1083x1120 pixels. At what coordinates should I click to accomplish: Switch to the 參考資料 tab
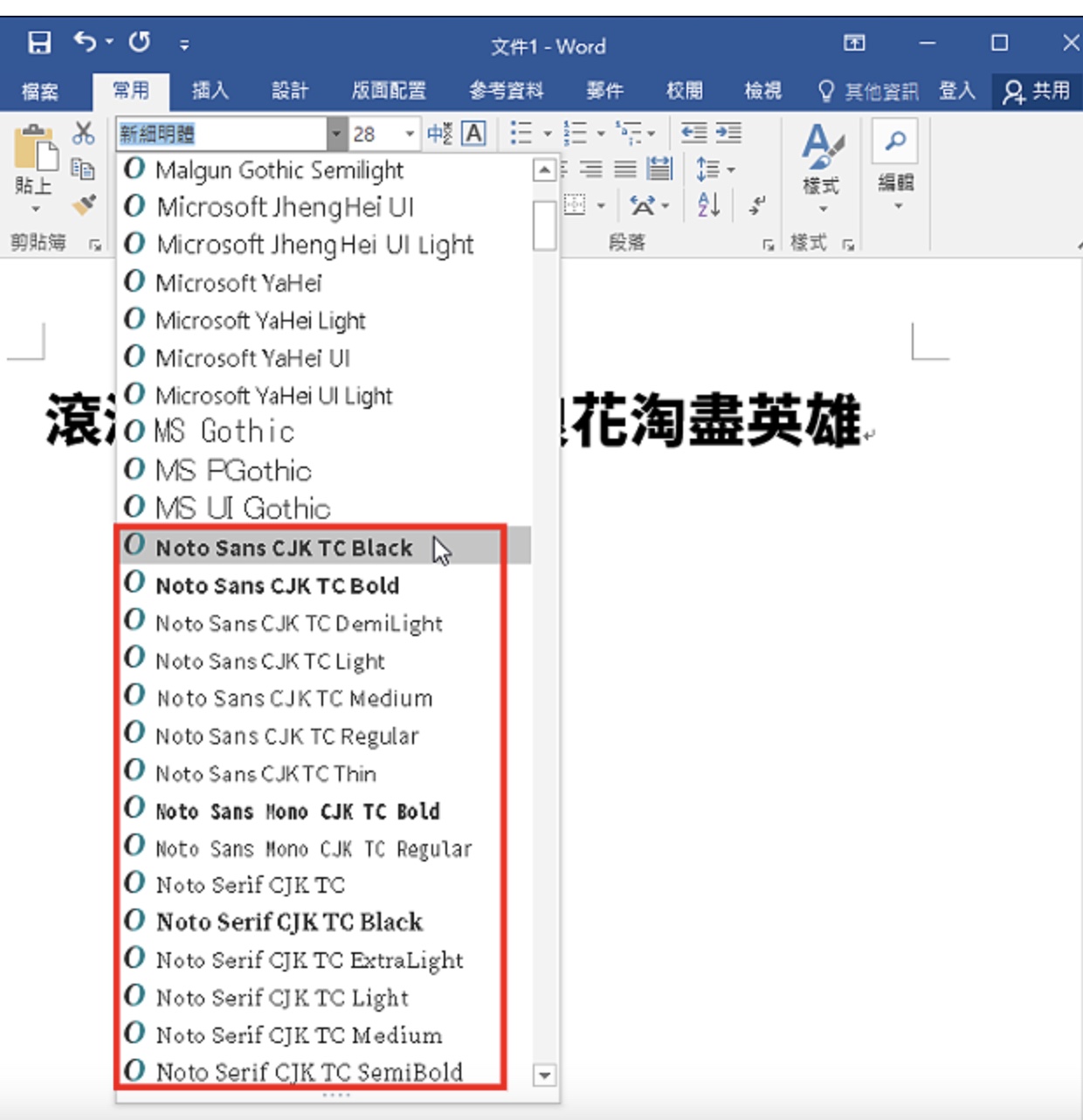tap(506, 90)
